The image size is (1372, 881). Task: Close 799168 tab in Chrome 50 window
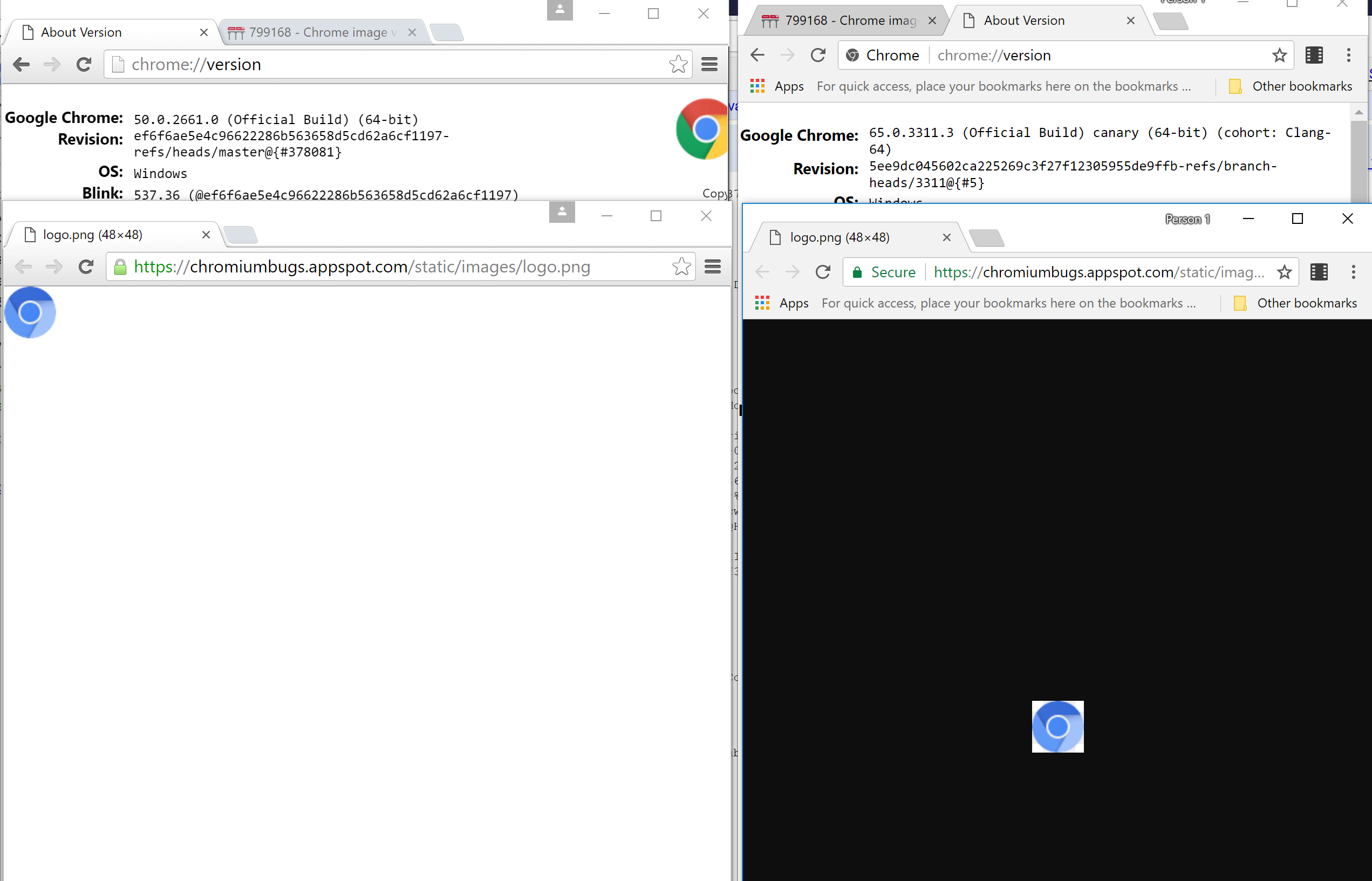pyautogui.click(x=412, y=32)
